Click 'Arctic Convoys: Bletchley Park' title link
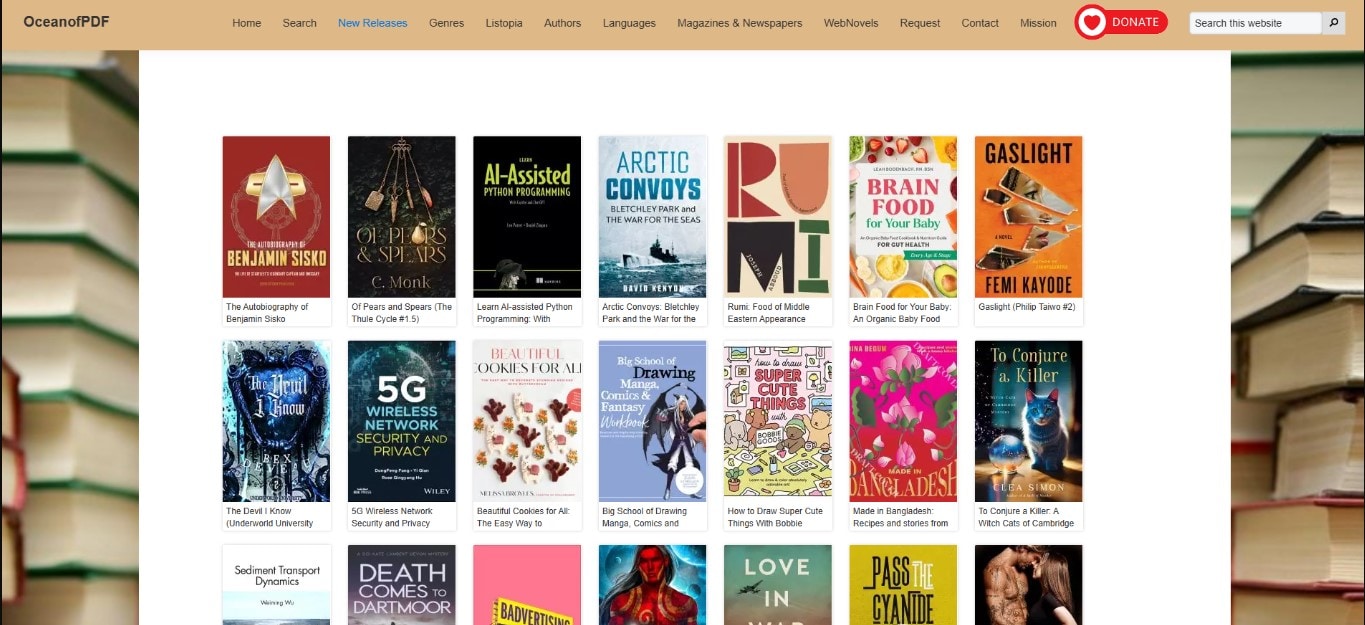1365x625 pixels. point(651,313)
